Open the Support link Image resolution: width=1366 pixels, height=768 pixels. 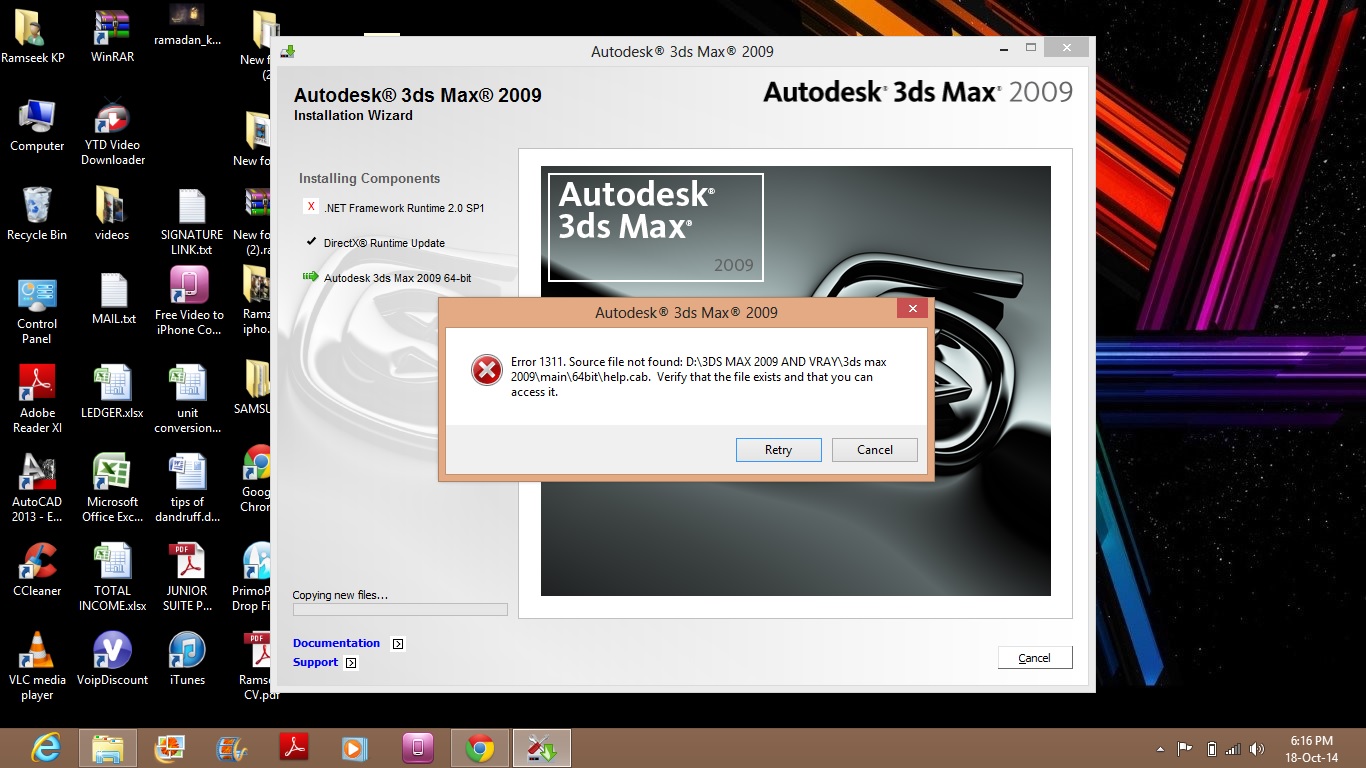click(x=315, y=662)
